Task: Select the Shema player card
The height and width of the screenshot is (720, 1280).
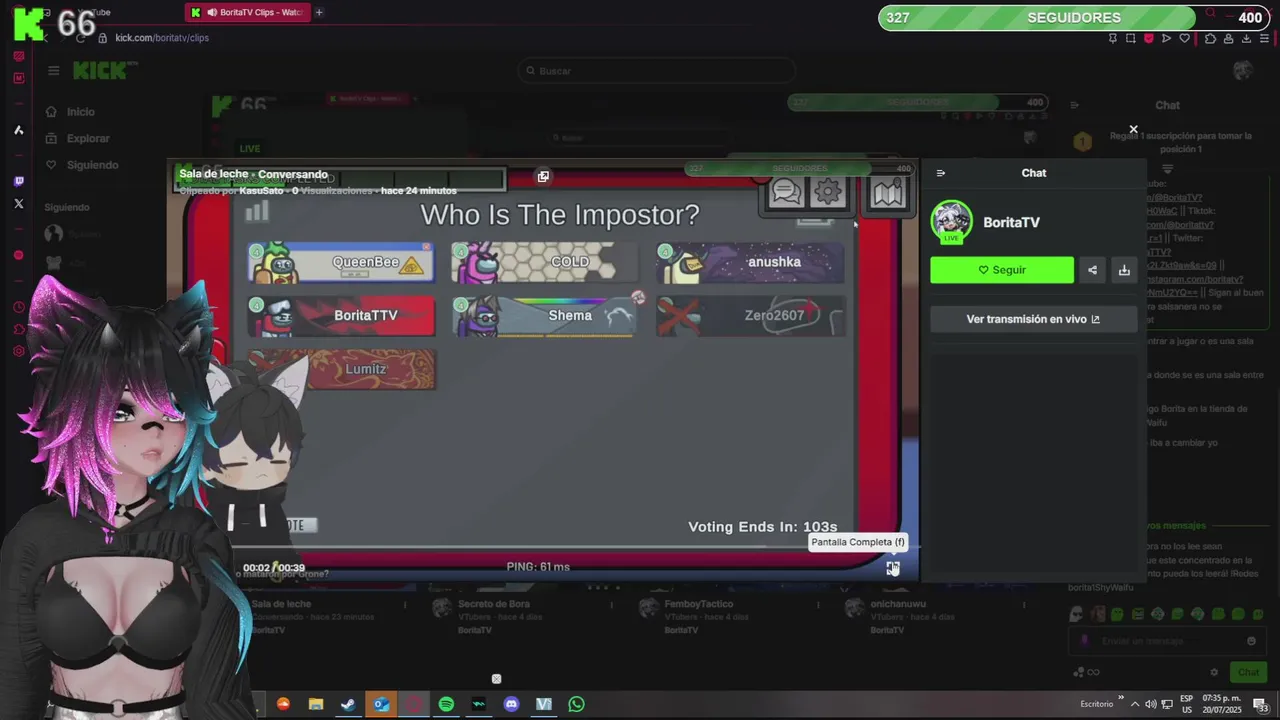Action: 545,315
